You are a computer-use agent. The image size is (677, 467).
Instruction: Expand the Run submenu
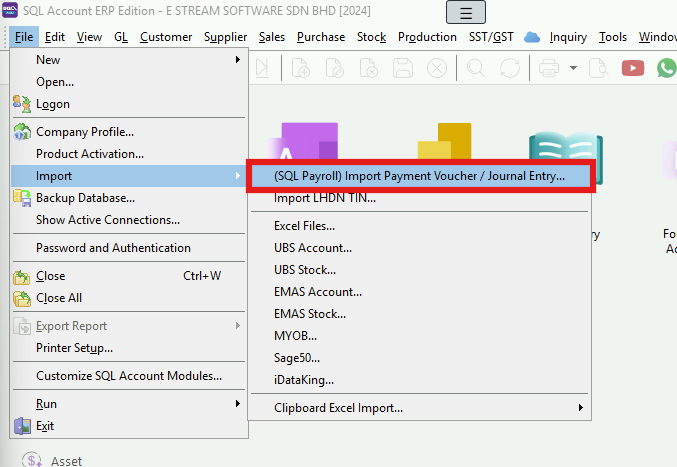(x=129, y=404)
